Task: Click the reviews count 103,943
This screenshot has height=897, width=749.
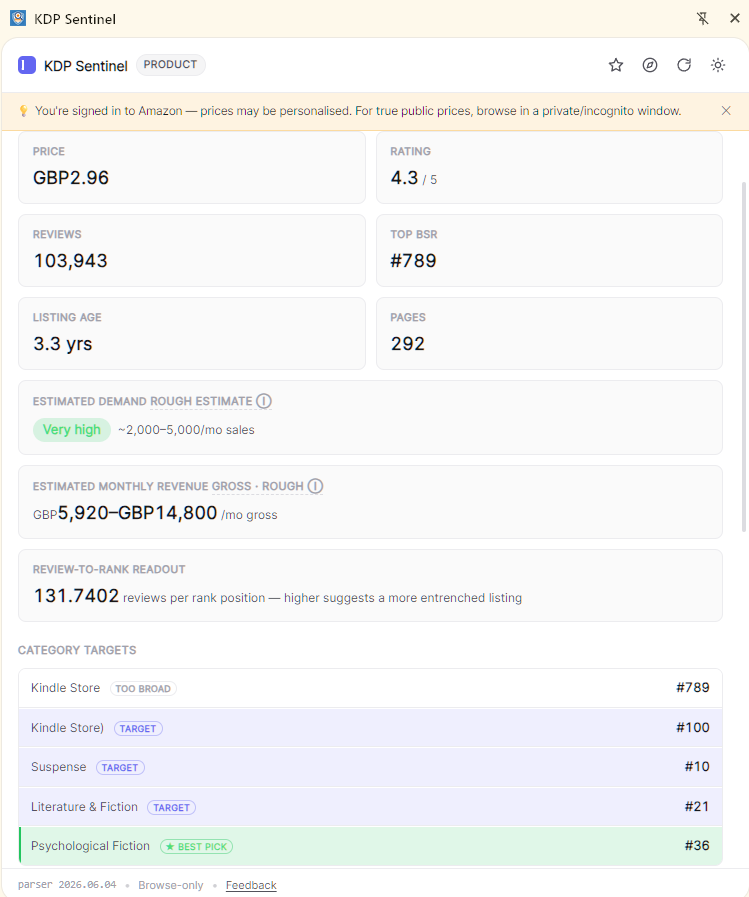Action: pyautogui.click(x=70, y=261)
